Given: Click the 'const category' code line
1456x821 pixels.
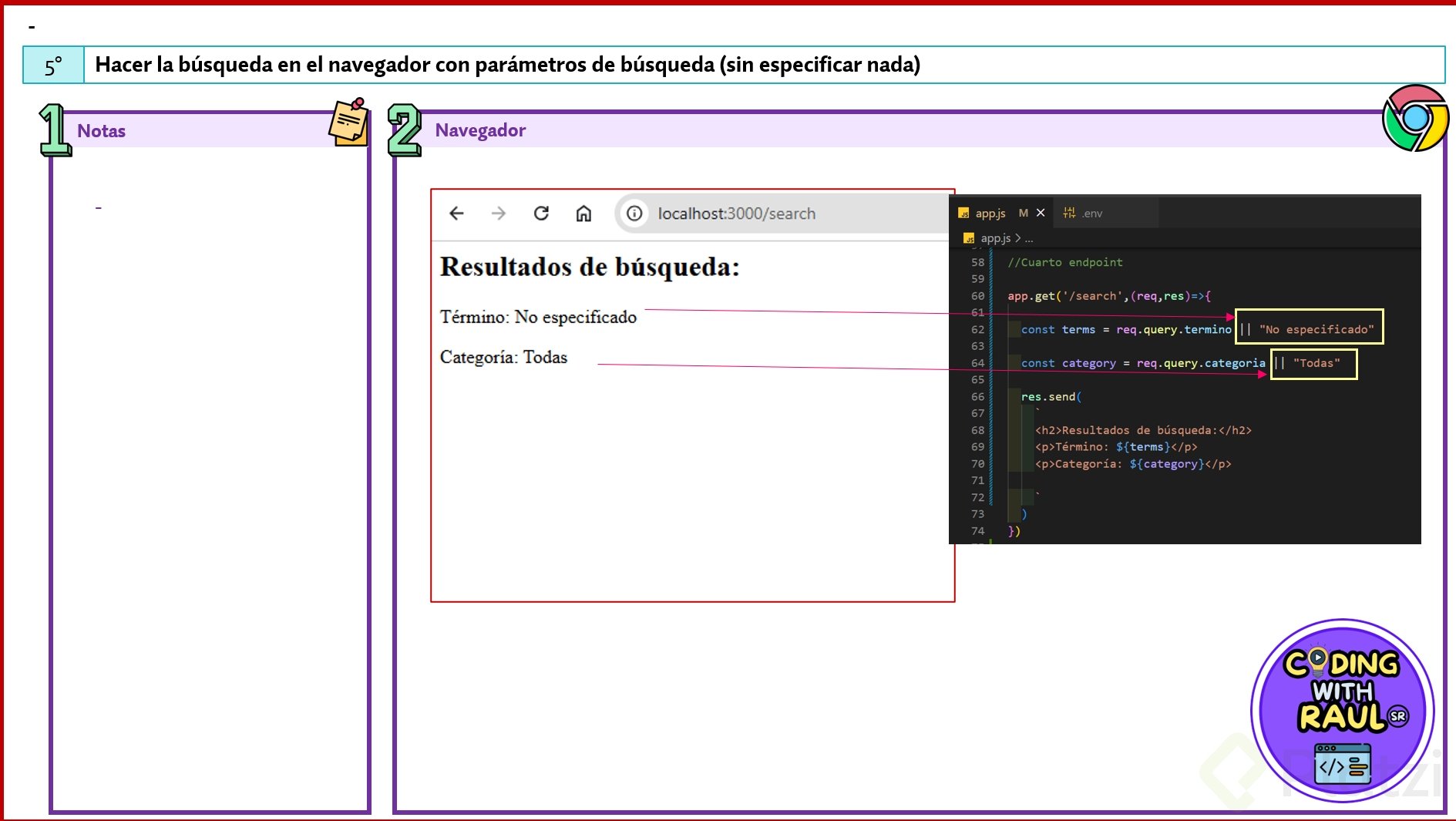Looking at the screenshot, I should coord(1180,363).
